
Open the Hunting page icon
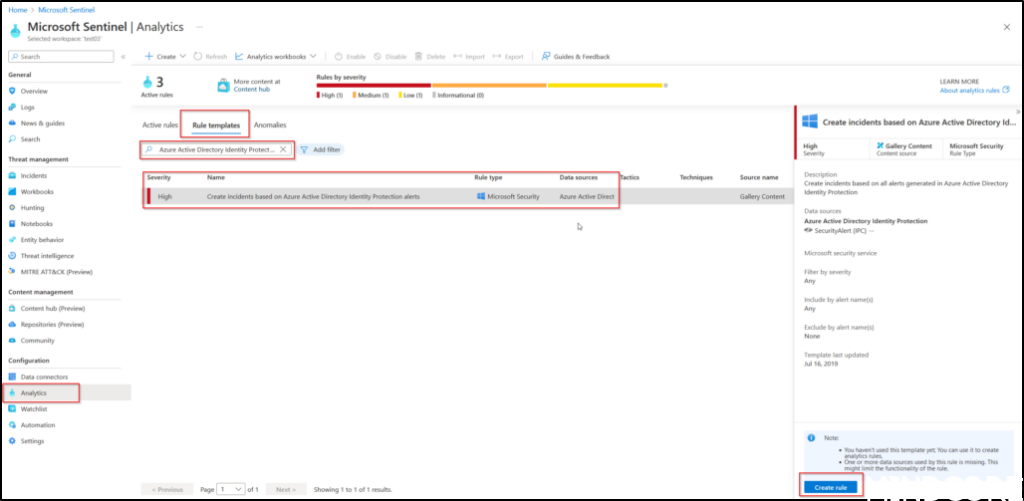[13, 208]
